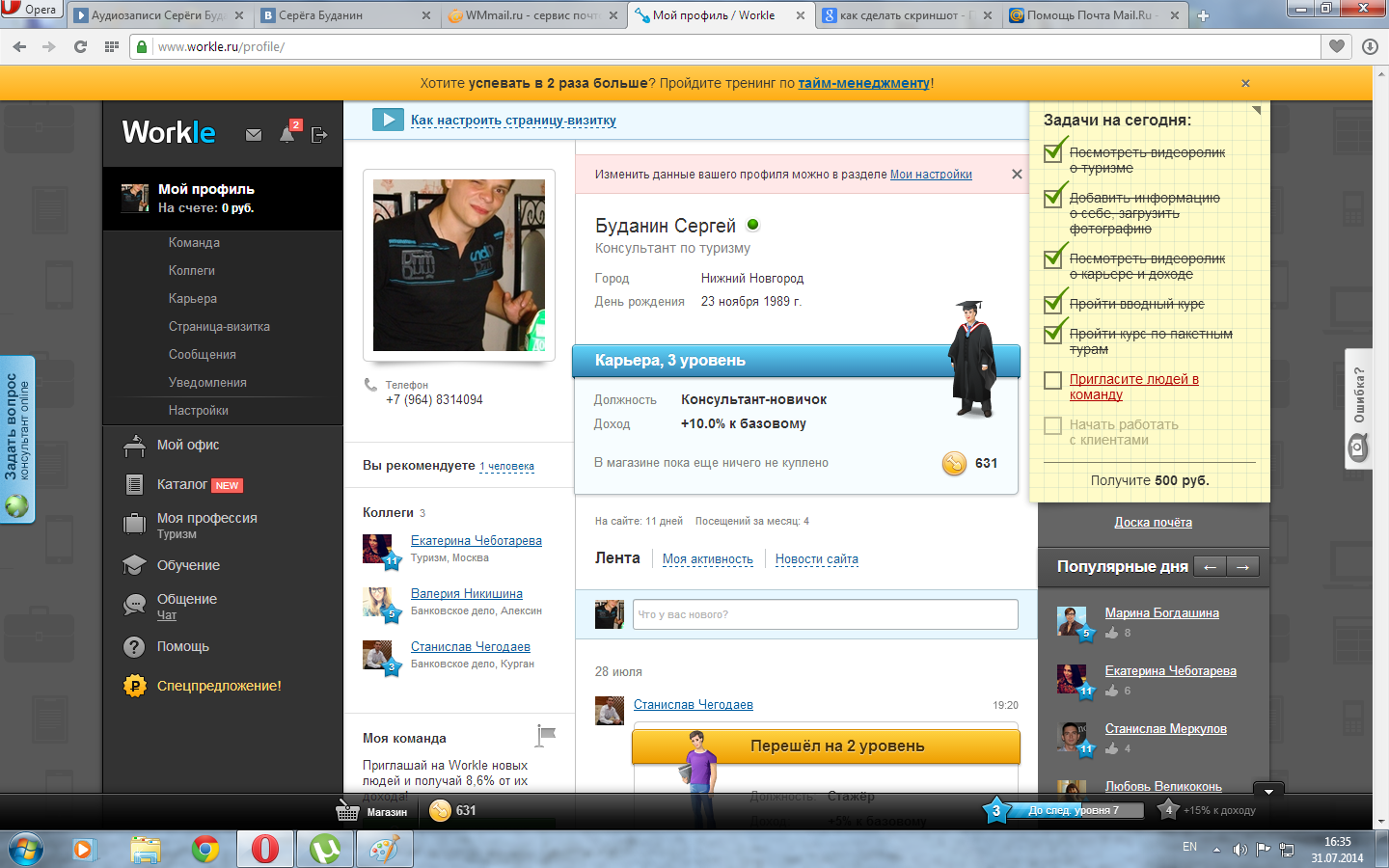Open Моя активность feed tab
Screen dimensions: 1389x868
click(x=707, y=559)
